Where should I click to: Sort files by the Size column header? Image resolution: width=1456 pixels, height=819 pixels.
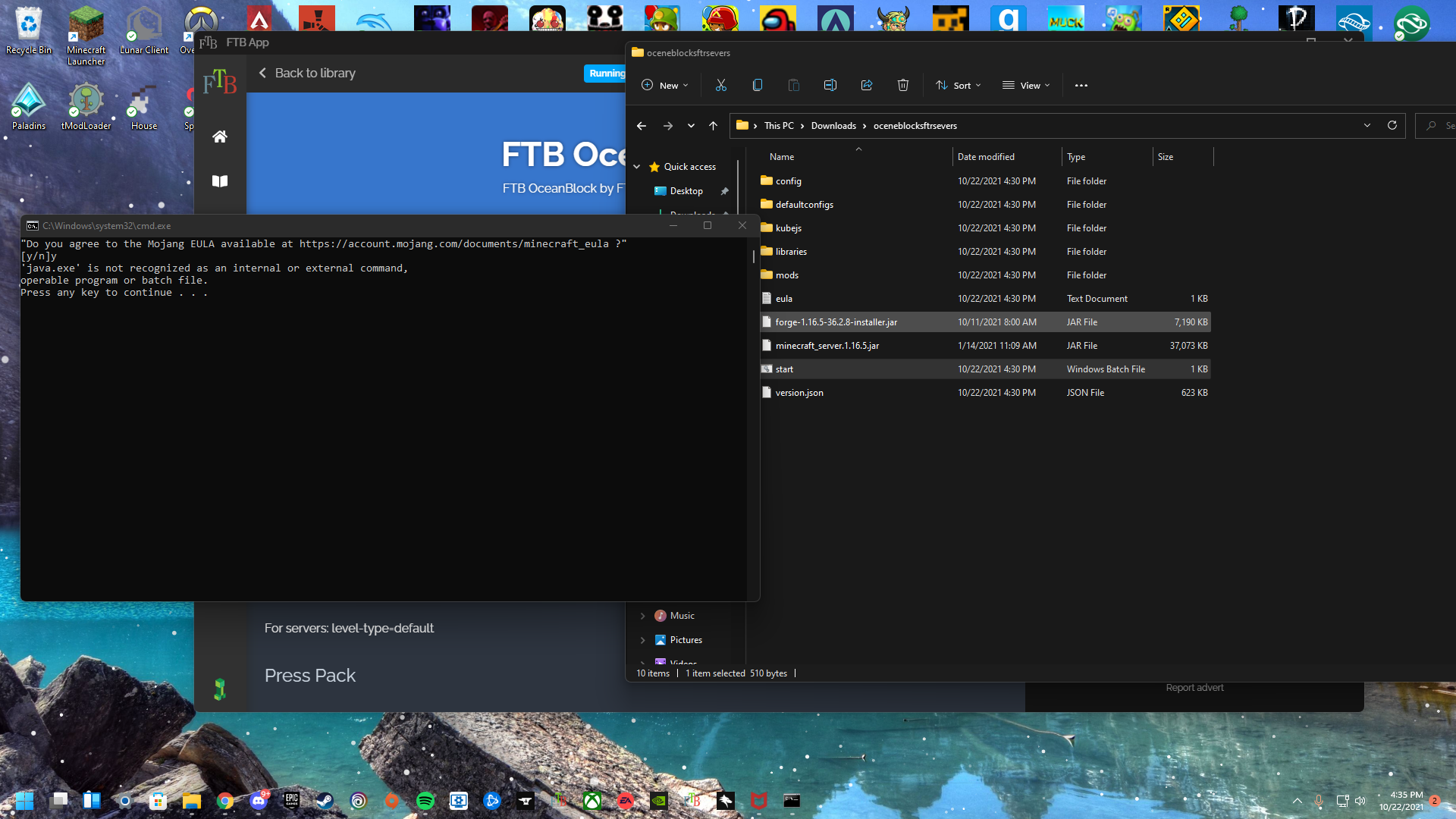click(x=1166, y=157)
